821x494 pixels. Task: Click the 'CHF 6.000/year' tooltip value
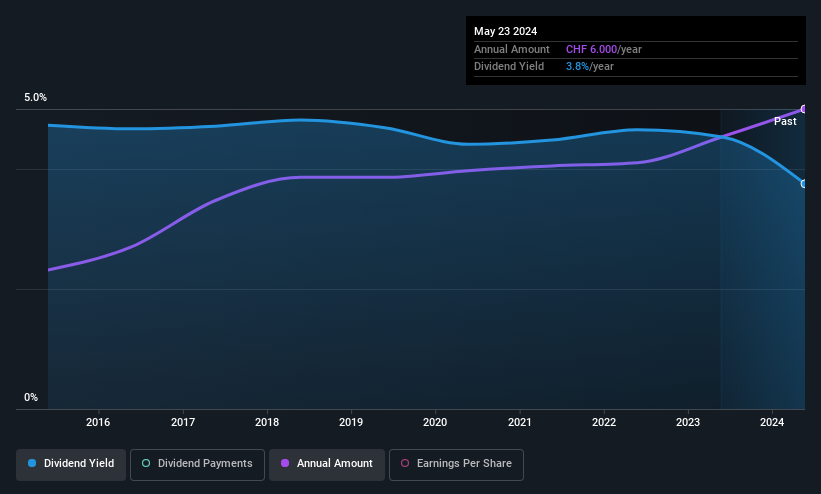point(604,49)
